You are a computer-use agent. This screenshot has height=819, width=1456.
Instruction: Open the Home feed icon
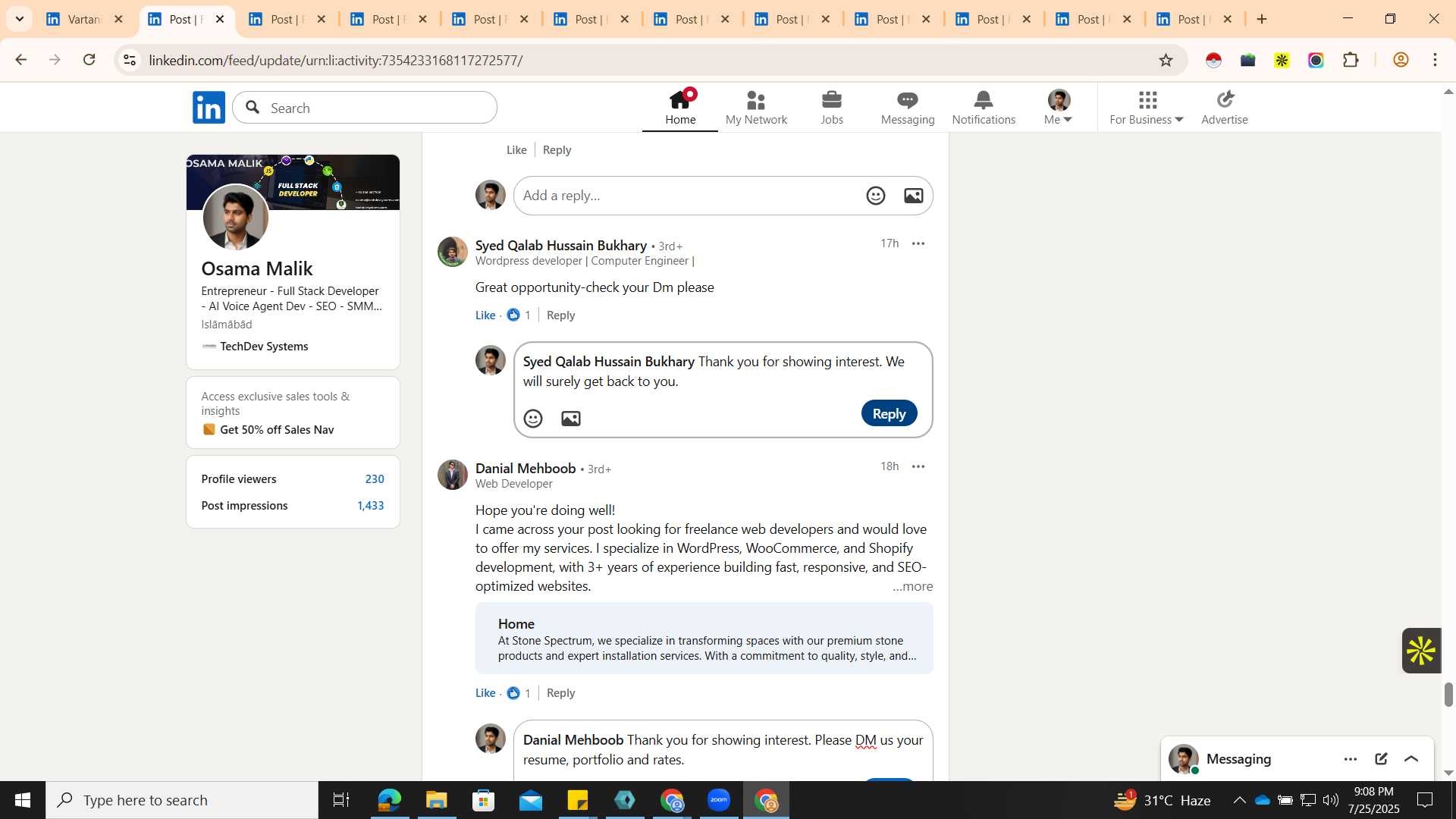tap(680, 107)
